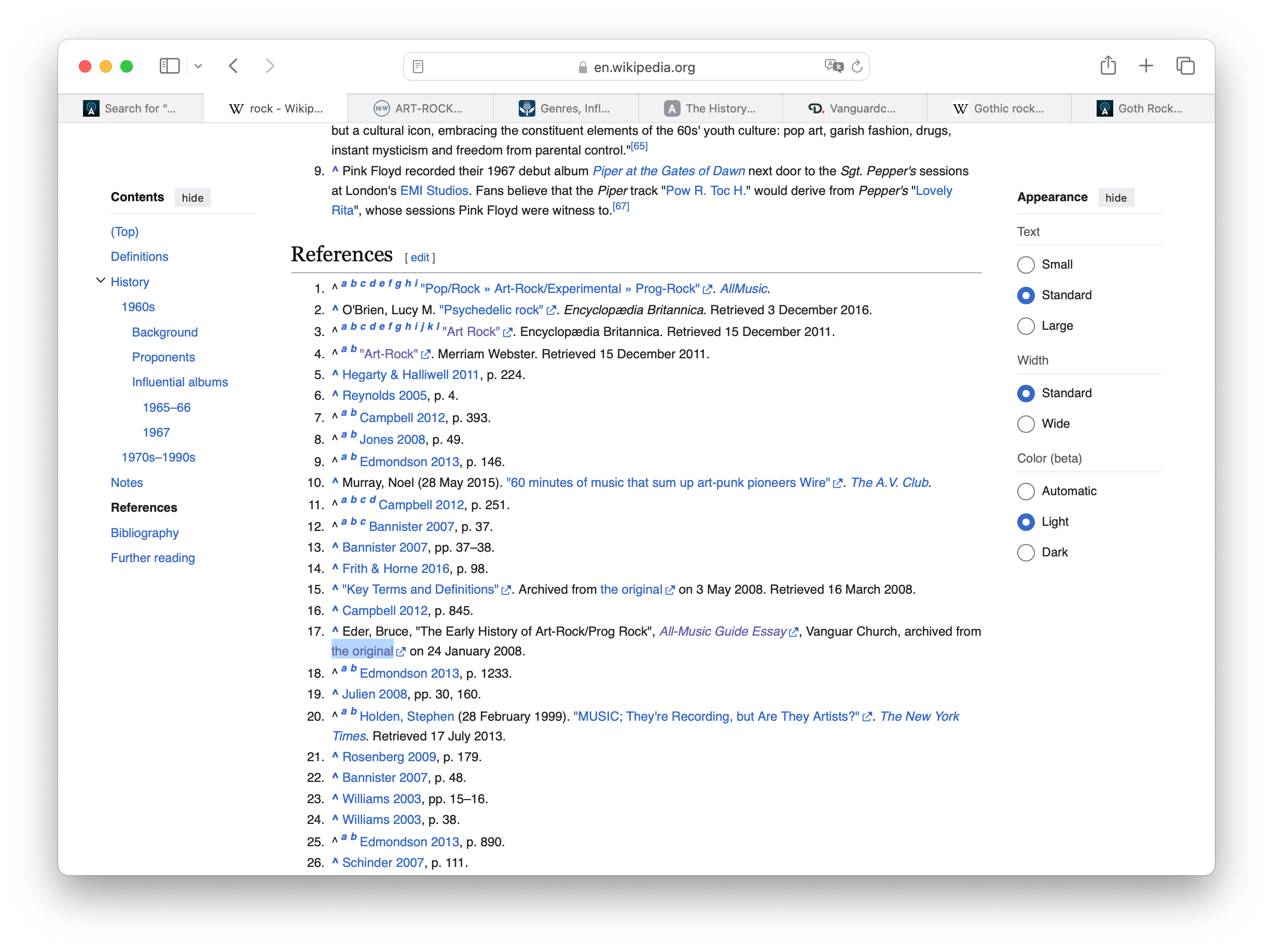Collapse the History contents section
The image size is (1273, 952).
(x=100, y=281)
